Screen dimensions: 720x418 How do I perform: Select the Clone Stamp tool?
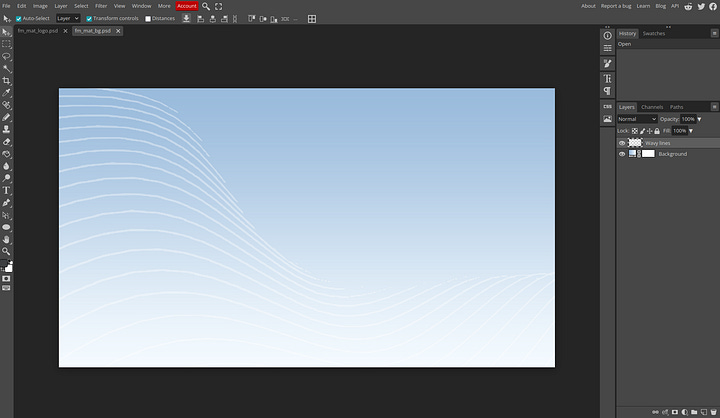pos(6,130)
